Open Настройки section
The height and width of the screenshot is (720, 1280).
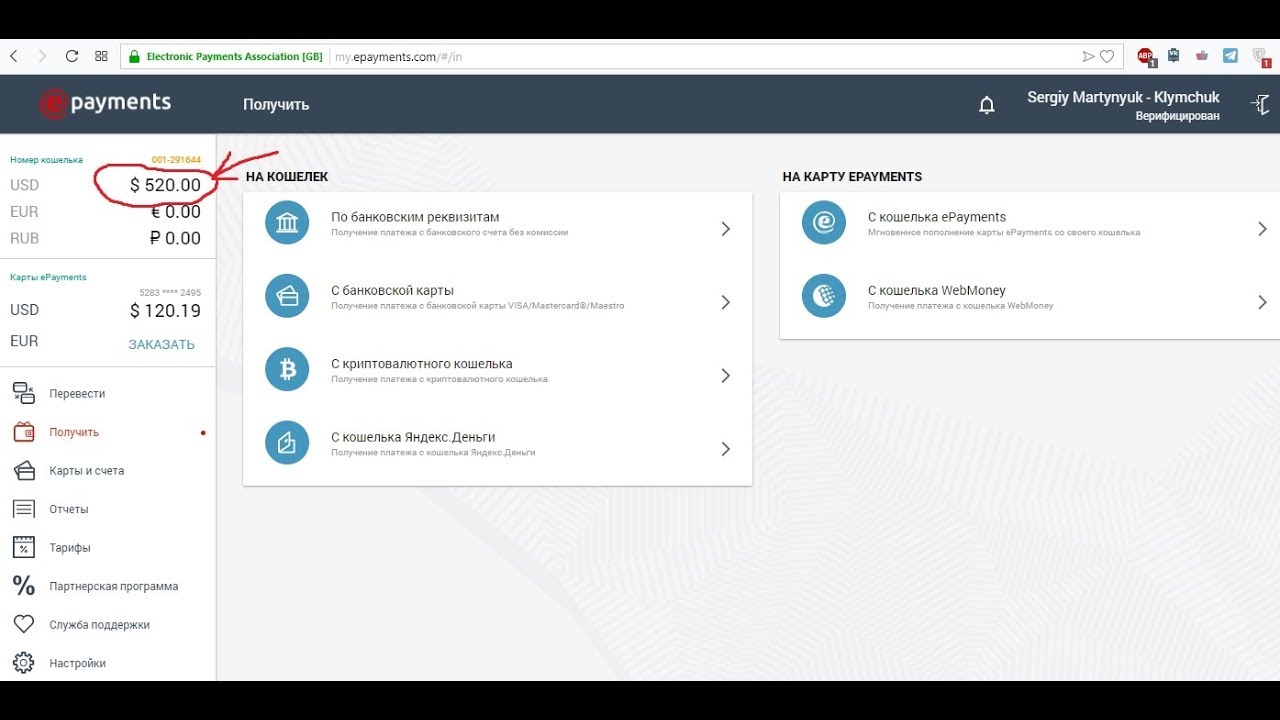pyautogui.click(x=77, y=664)
